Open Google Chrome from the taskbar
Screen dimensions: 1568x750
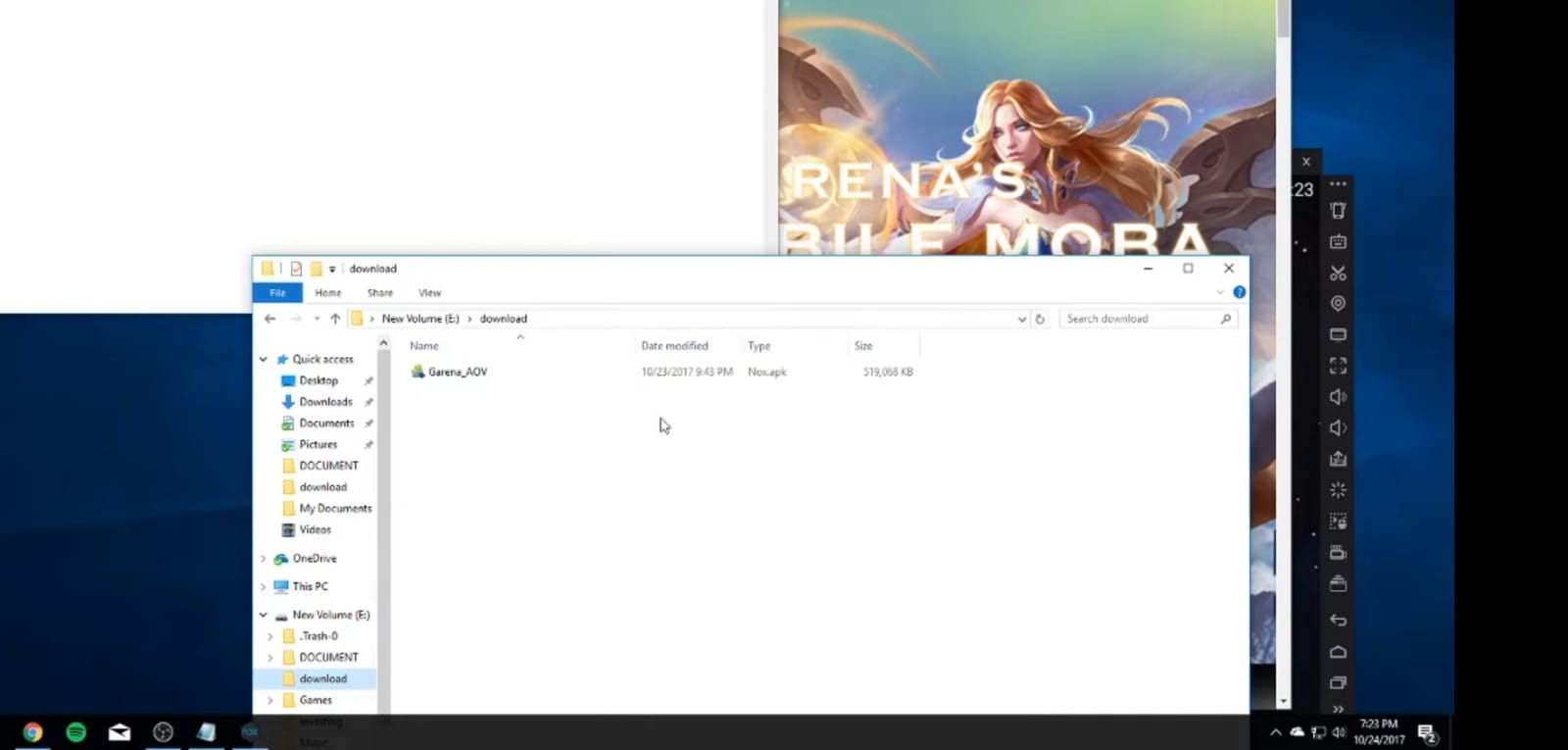point(32,731)
